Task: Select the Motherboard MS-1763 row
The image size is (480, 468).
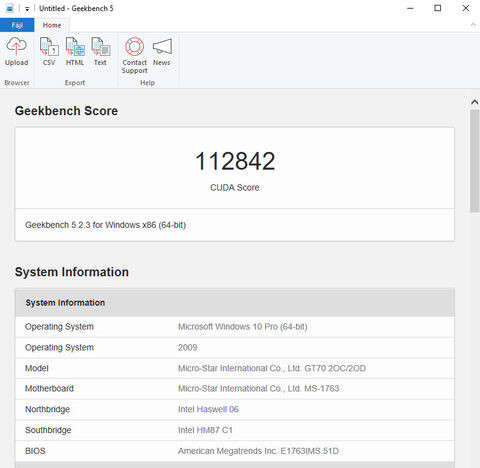Action: (x=235, y=389)
